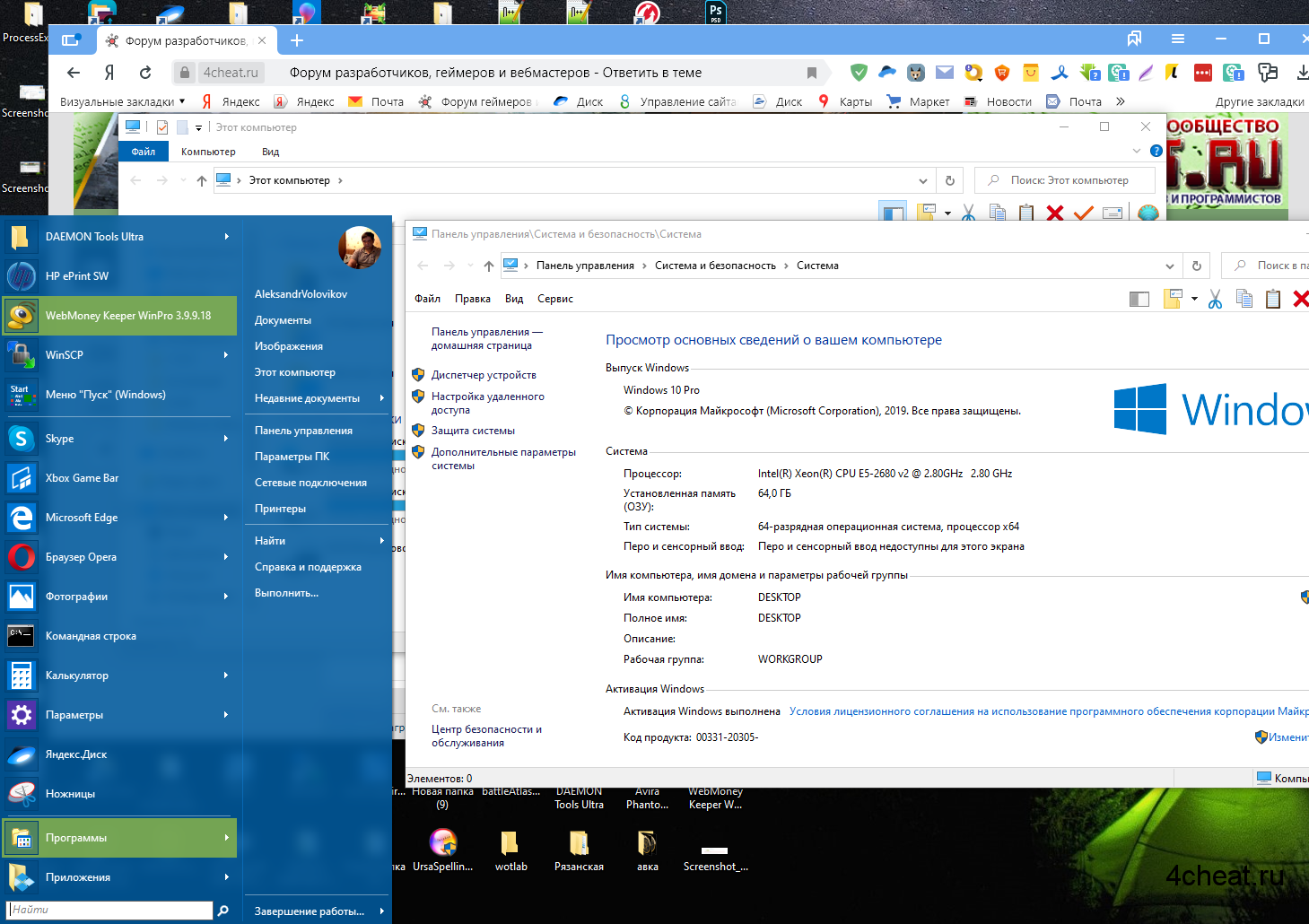Open the browser hamburger menu
Image resolution: width=1309 pixels, height=924 pixels.
(1178, 39)
